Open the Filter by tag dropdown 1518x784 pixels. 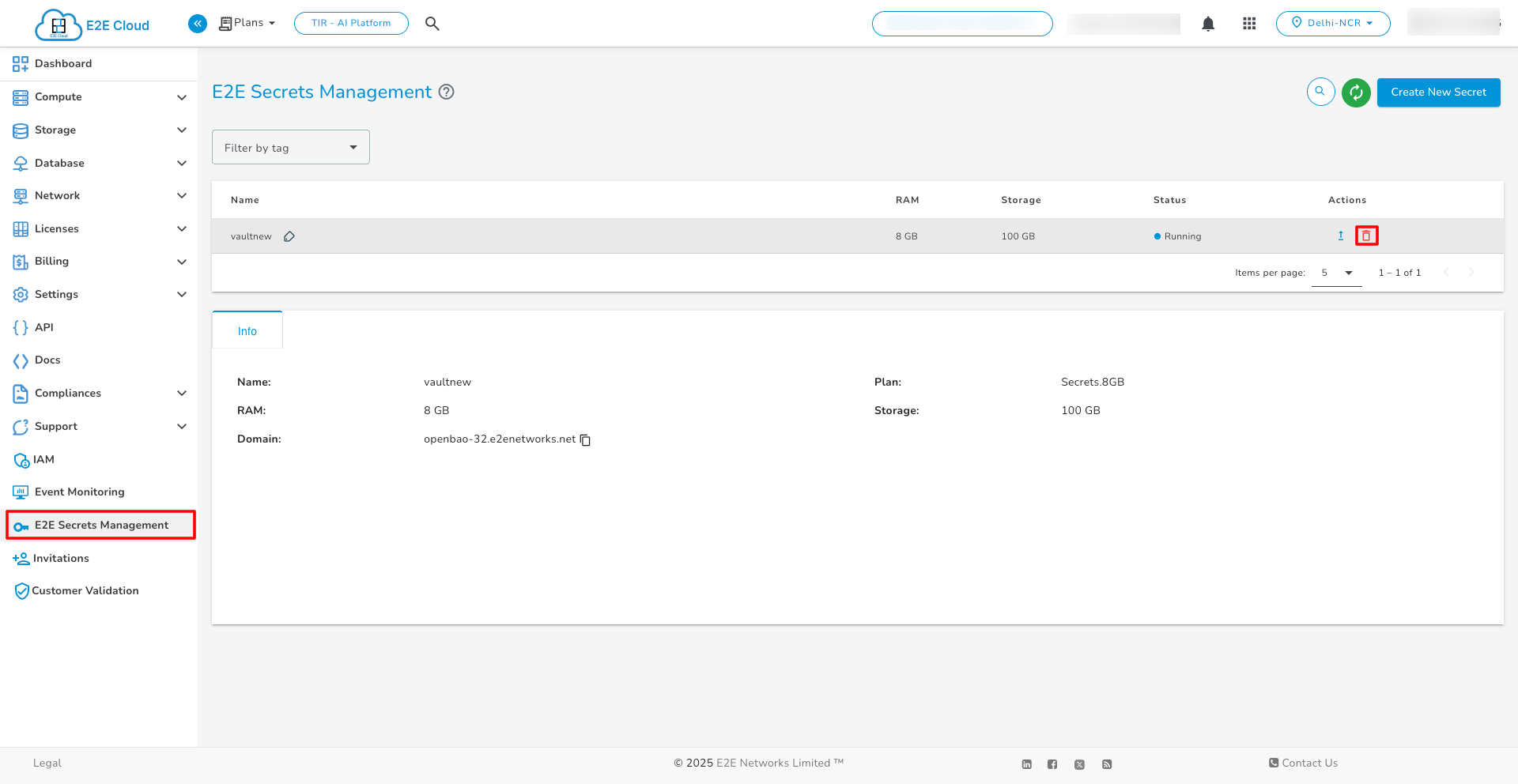[x=290, y=147]
